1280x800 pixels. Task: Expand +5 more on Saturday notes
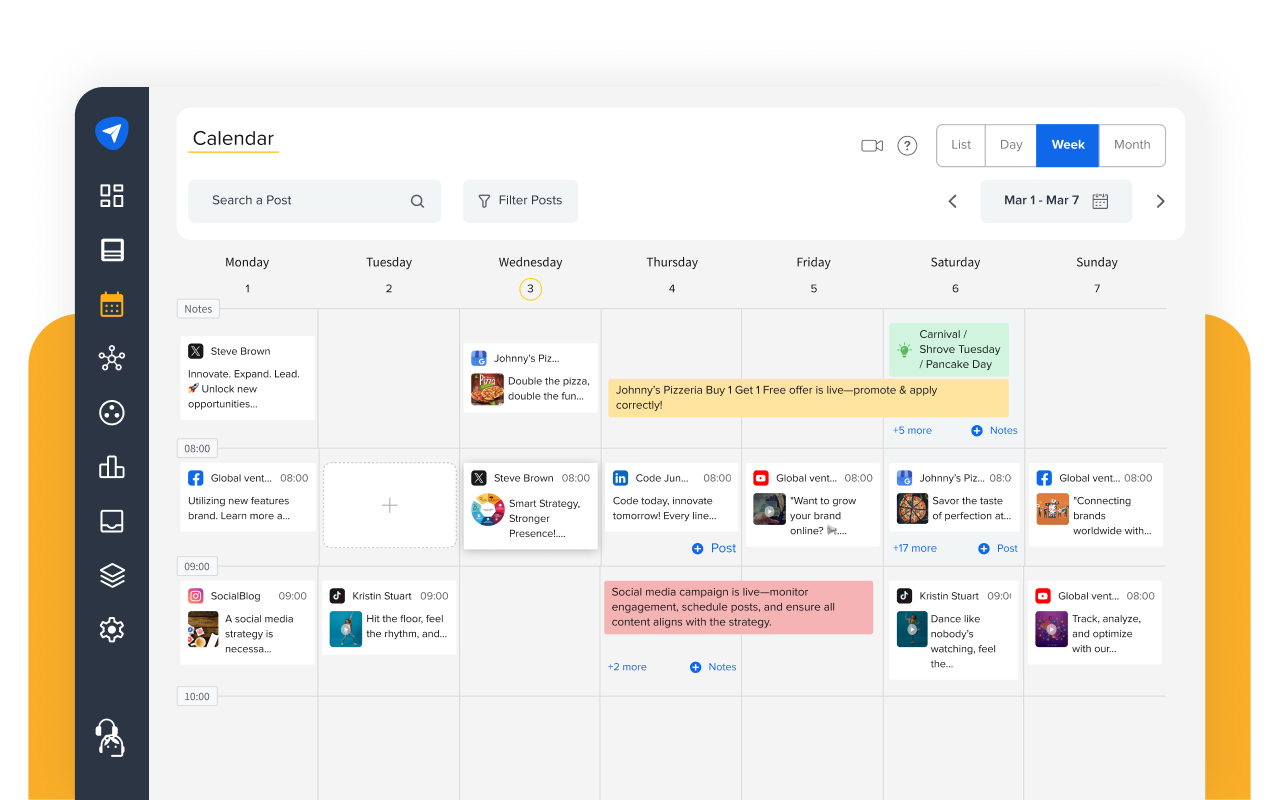coord(912,431)
